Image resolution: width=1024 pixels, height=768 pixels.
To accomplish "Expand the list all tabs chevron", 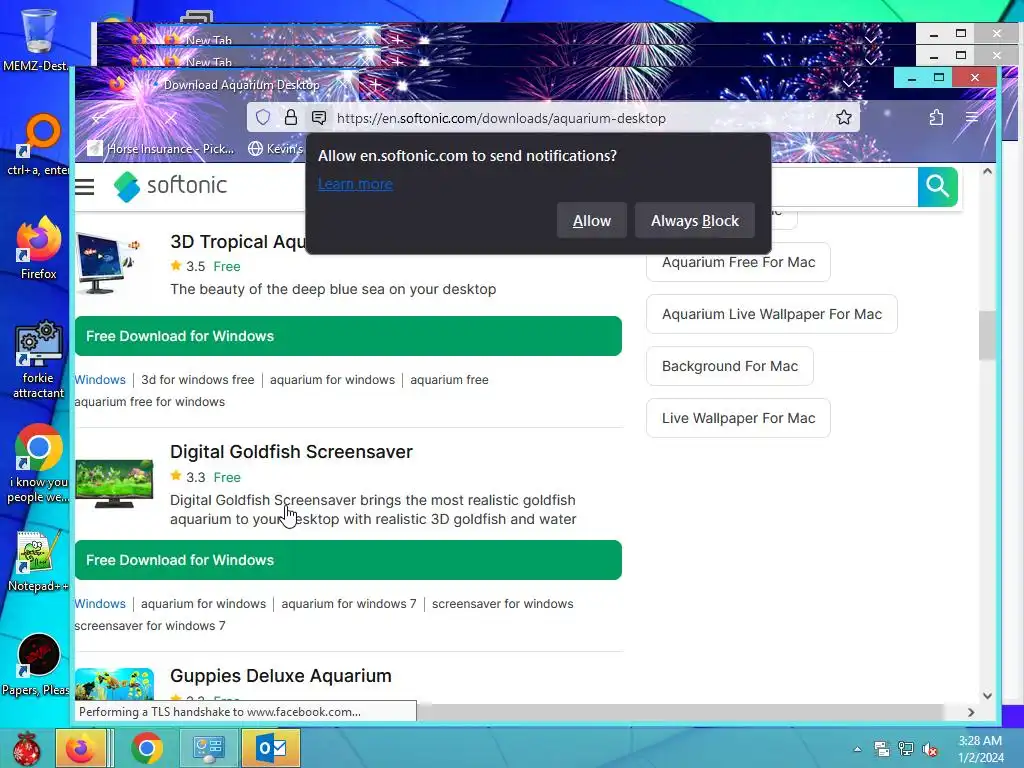I will tap(848, 84).
